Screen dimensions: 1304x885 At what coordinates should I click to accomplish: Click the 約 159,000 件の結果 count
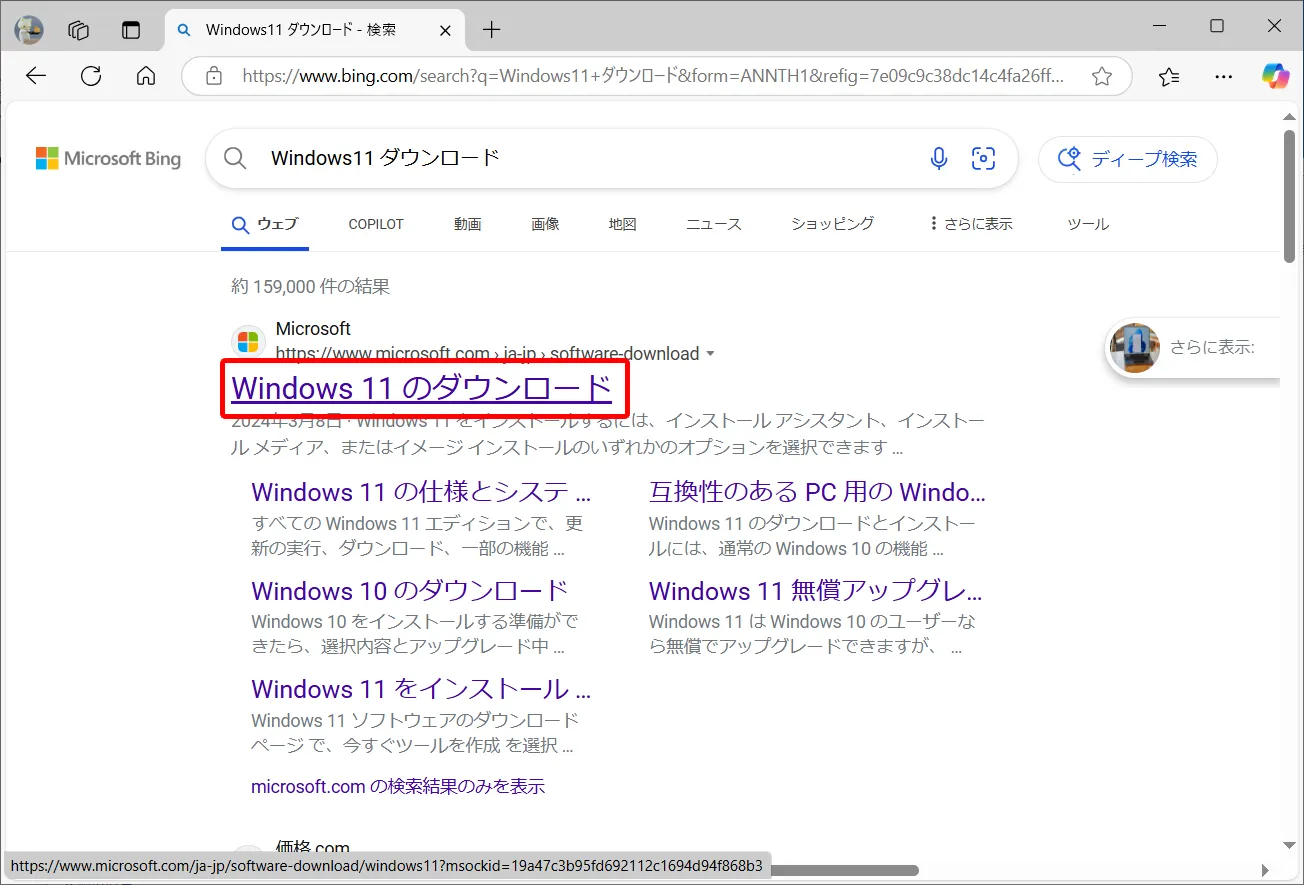310,287
